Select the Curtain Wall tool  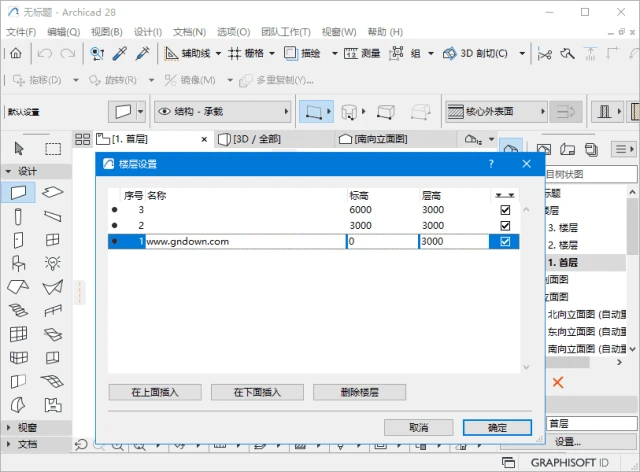click(18, 334)
